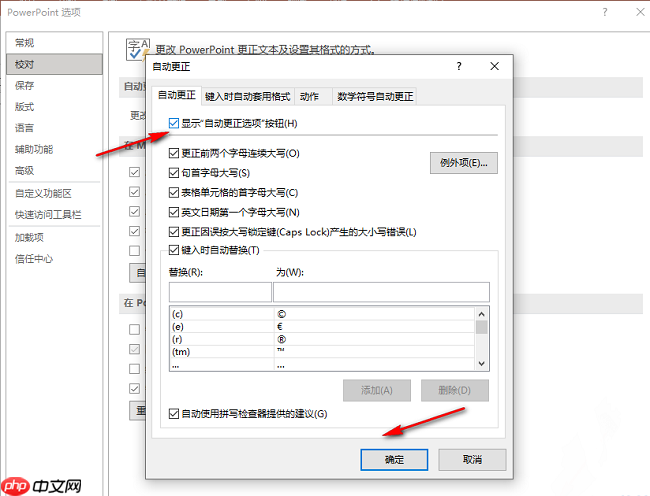650x496 pixels.
Task: Click the PowerPoint 选项 window help icon
Action: [605, 12]
